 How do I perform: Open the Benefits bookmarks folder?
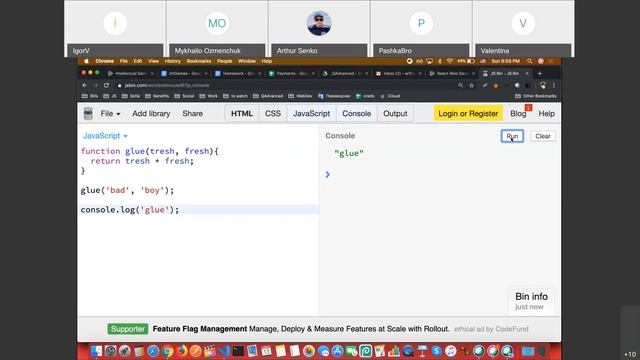[157, 96]
